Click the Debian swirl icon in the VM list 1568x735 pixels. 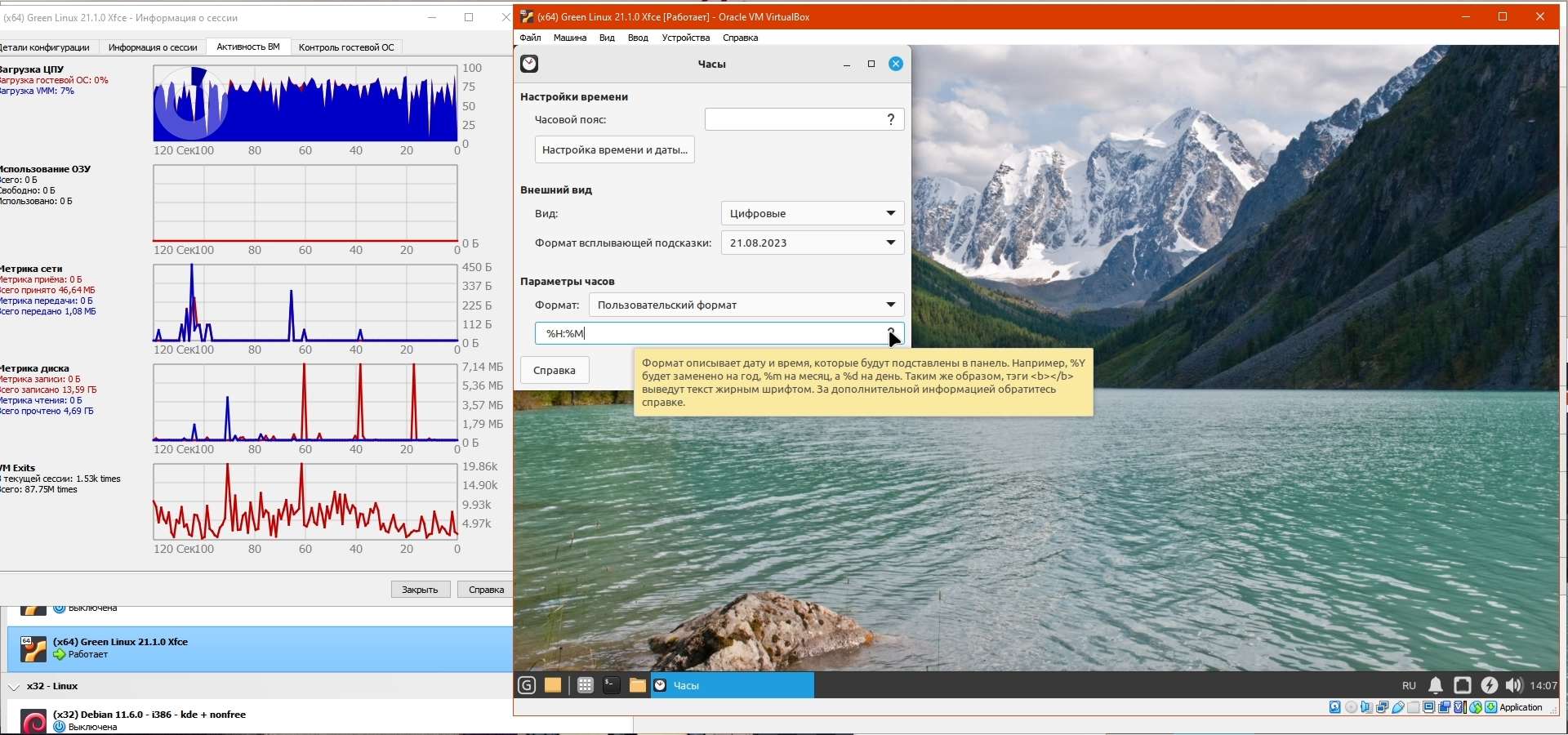coord(33,722)
